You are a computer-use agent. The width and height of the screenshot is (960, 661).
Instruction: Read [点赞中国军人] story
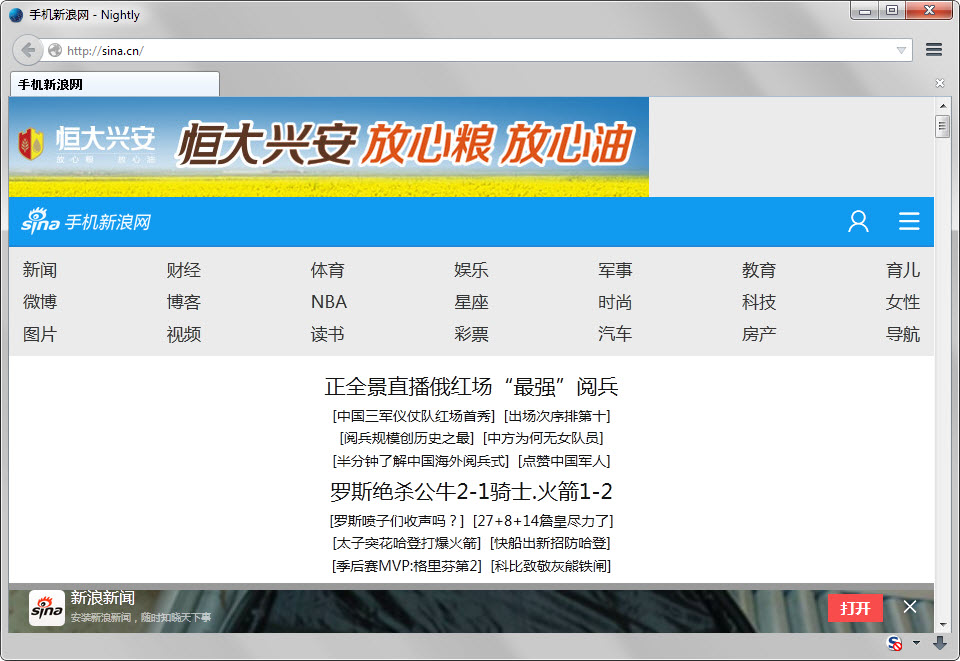[564, 461]
